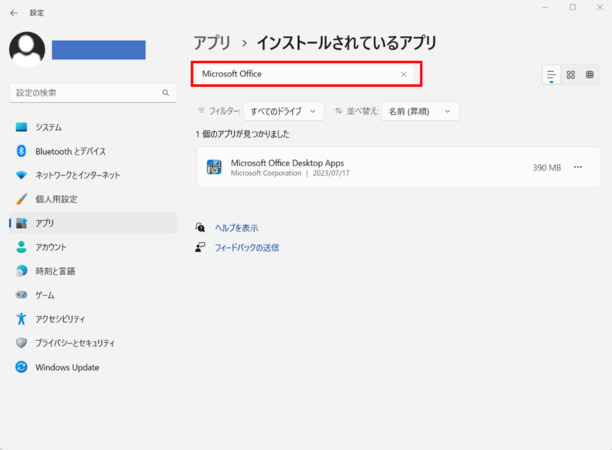
Task: Open the 名前 (昇順) sort dropdown
Action: 420,111
